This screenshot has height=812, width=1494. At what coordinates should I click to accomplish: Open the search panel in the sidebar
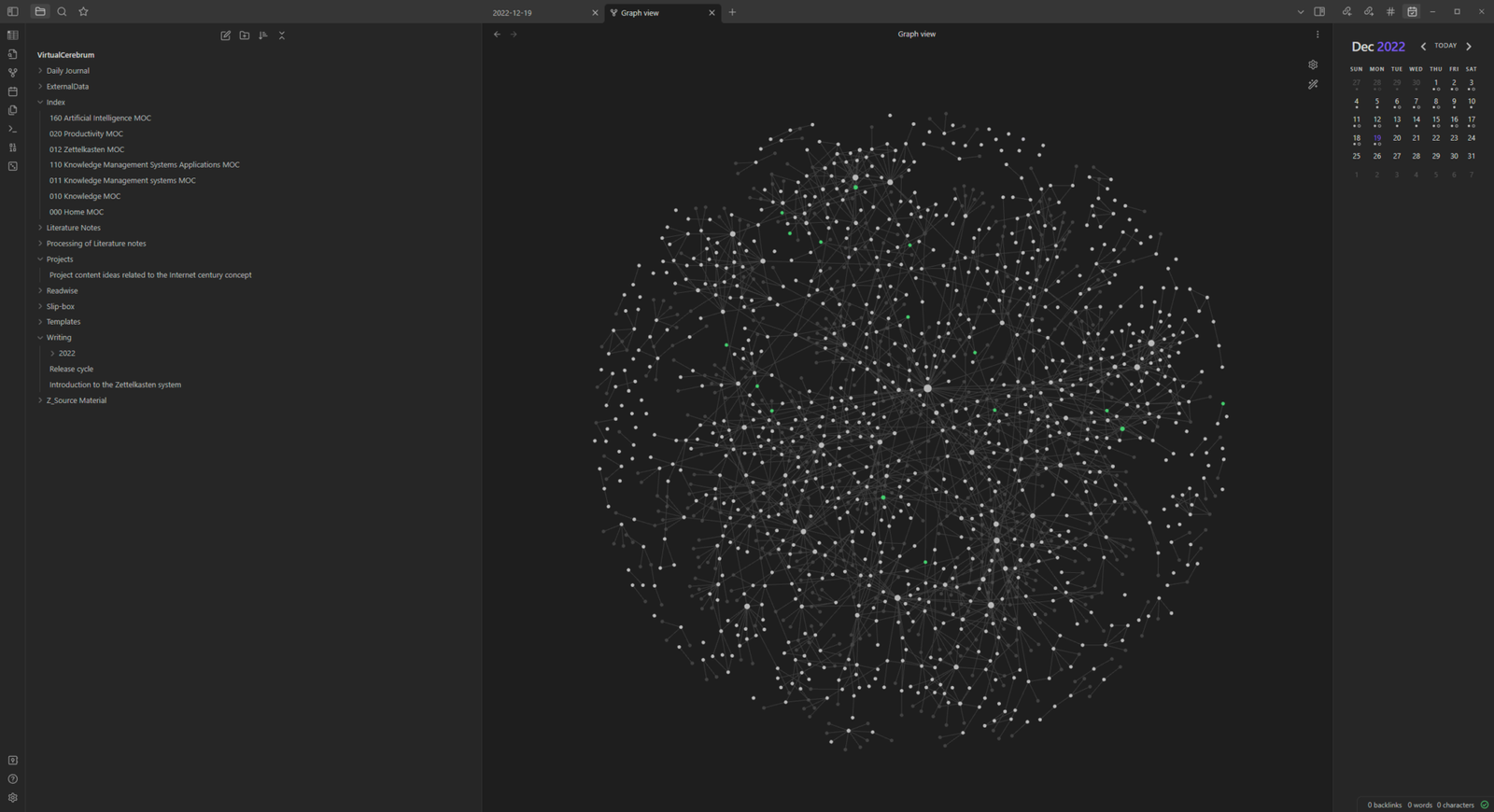(62, 12)
